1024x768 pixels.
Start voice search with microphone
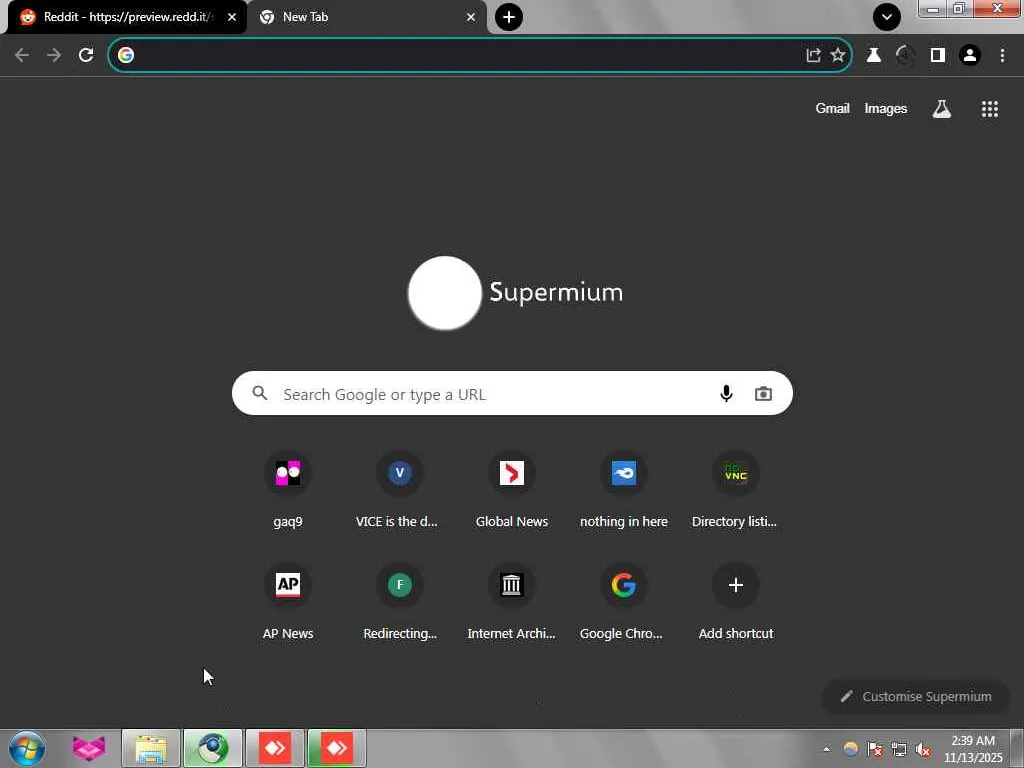pyautogui.click(x=726, y=393)
